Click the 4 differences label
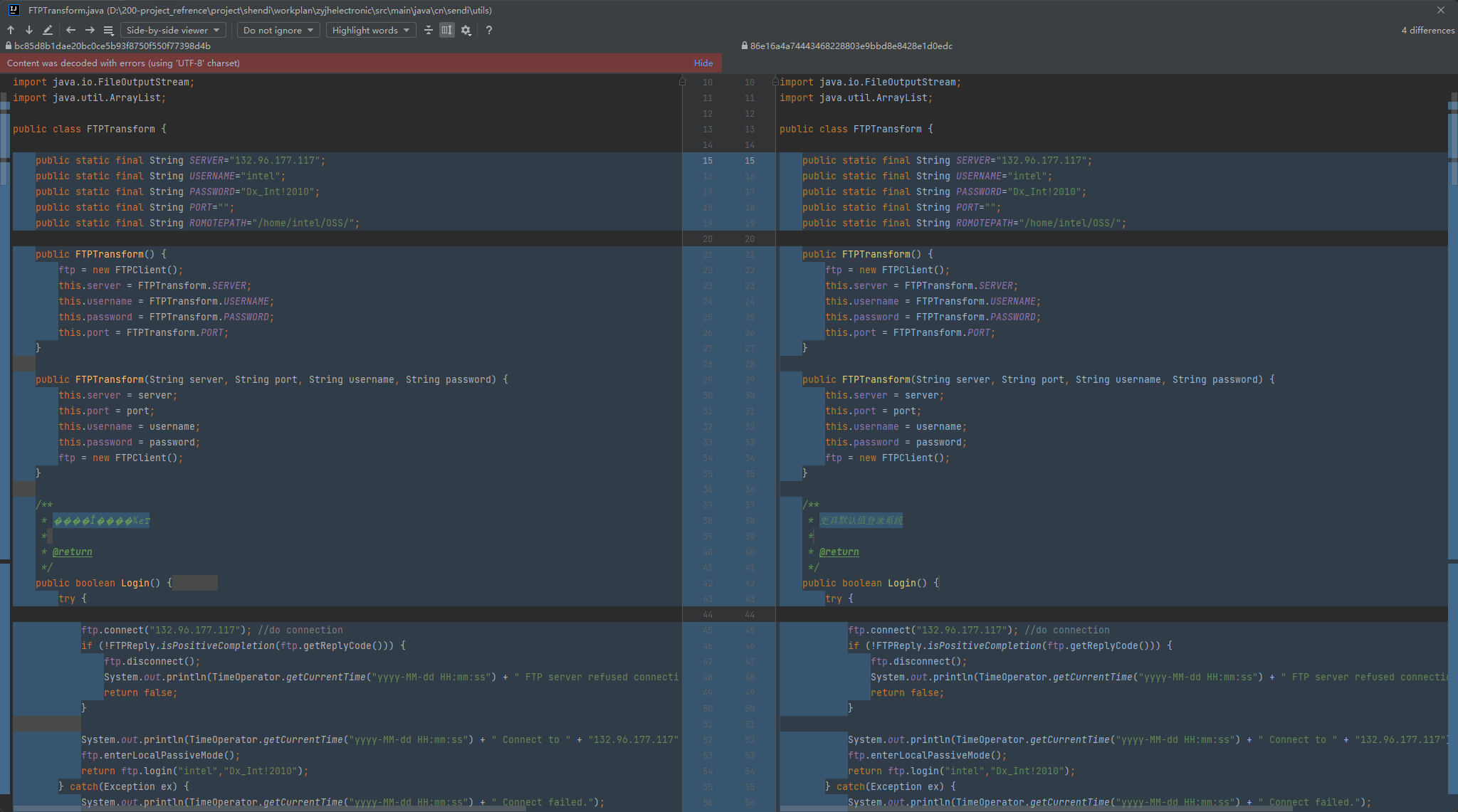Viewport: 1458px width, 812px height. coord(1427,30)
